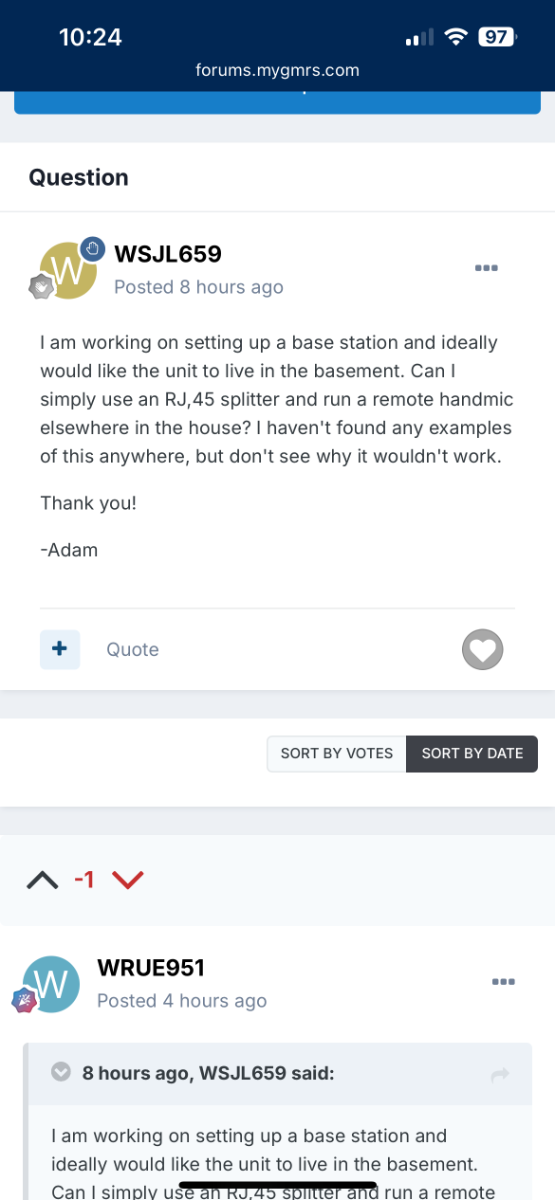
Task: Tap WSJL659's rank badge icon
Action: coord(39,286)
